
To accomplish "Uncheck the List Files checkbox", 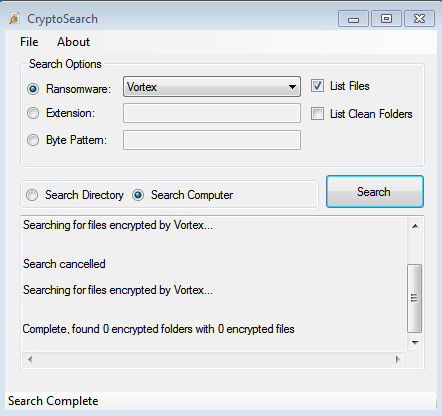I will click(x=317, y=86).
